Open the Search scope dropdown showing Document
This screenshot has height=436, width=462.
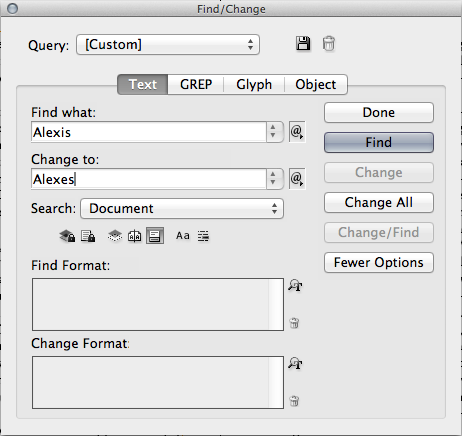[182, 209]
